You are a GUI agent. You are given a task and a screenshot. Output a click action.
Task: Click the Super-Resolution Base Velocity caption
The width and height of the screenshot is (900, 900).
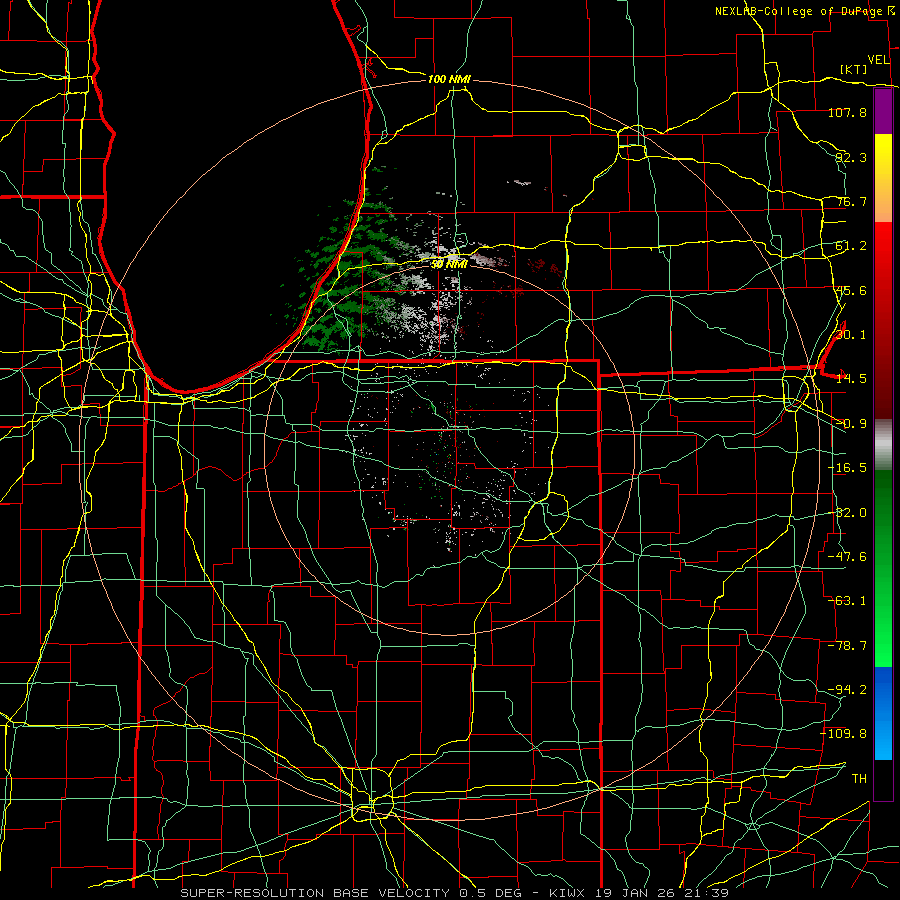click(x=455, y=893)
